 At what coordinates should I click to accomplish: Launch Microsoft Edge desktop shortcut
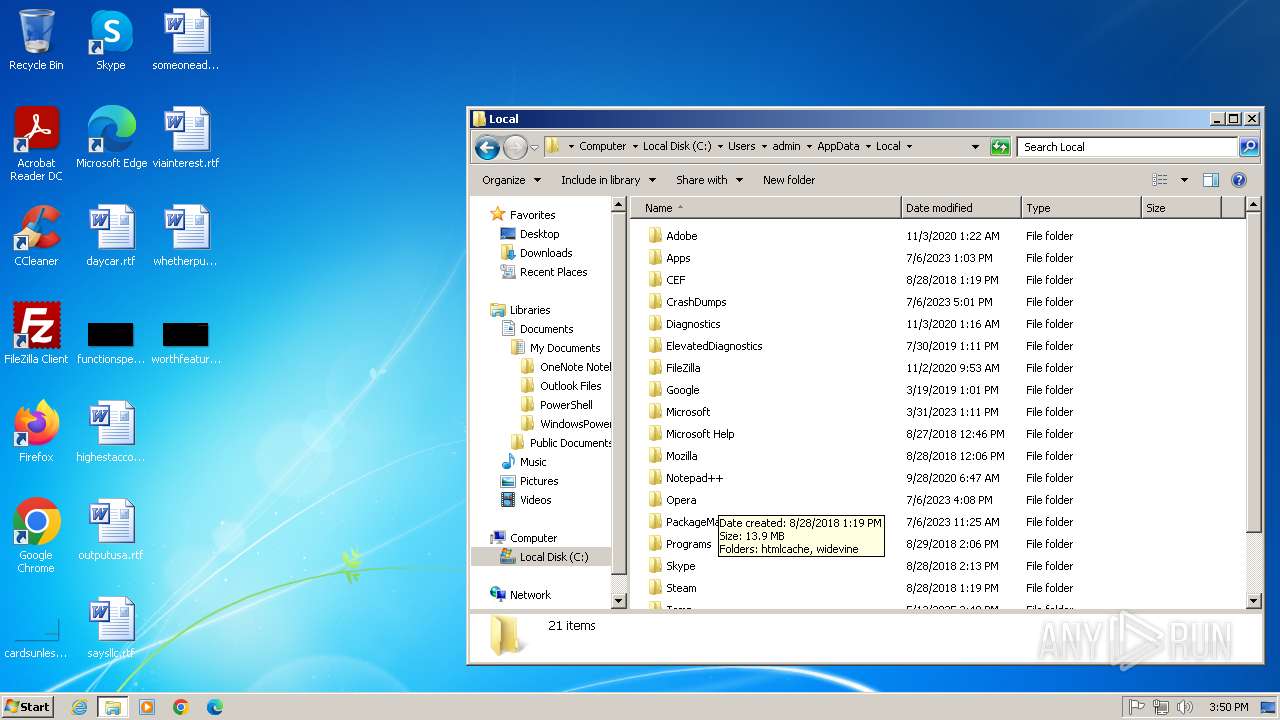tap(111, 138)
